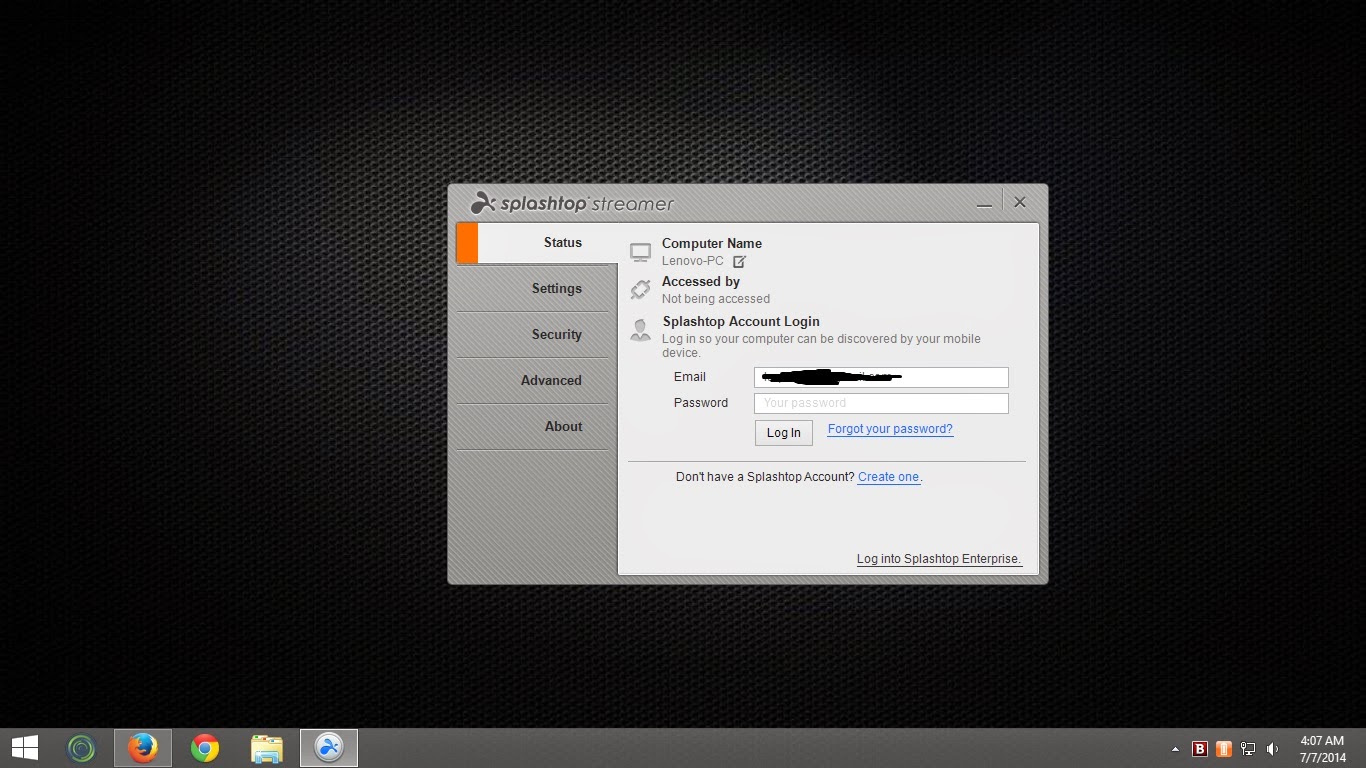Click the monitor icon beside Computer Name
1366x768 pixels.
click(x=640, y=250)
